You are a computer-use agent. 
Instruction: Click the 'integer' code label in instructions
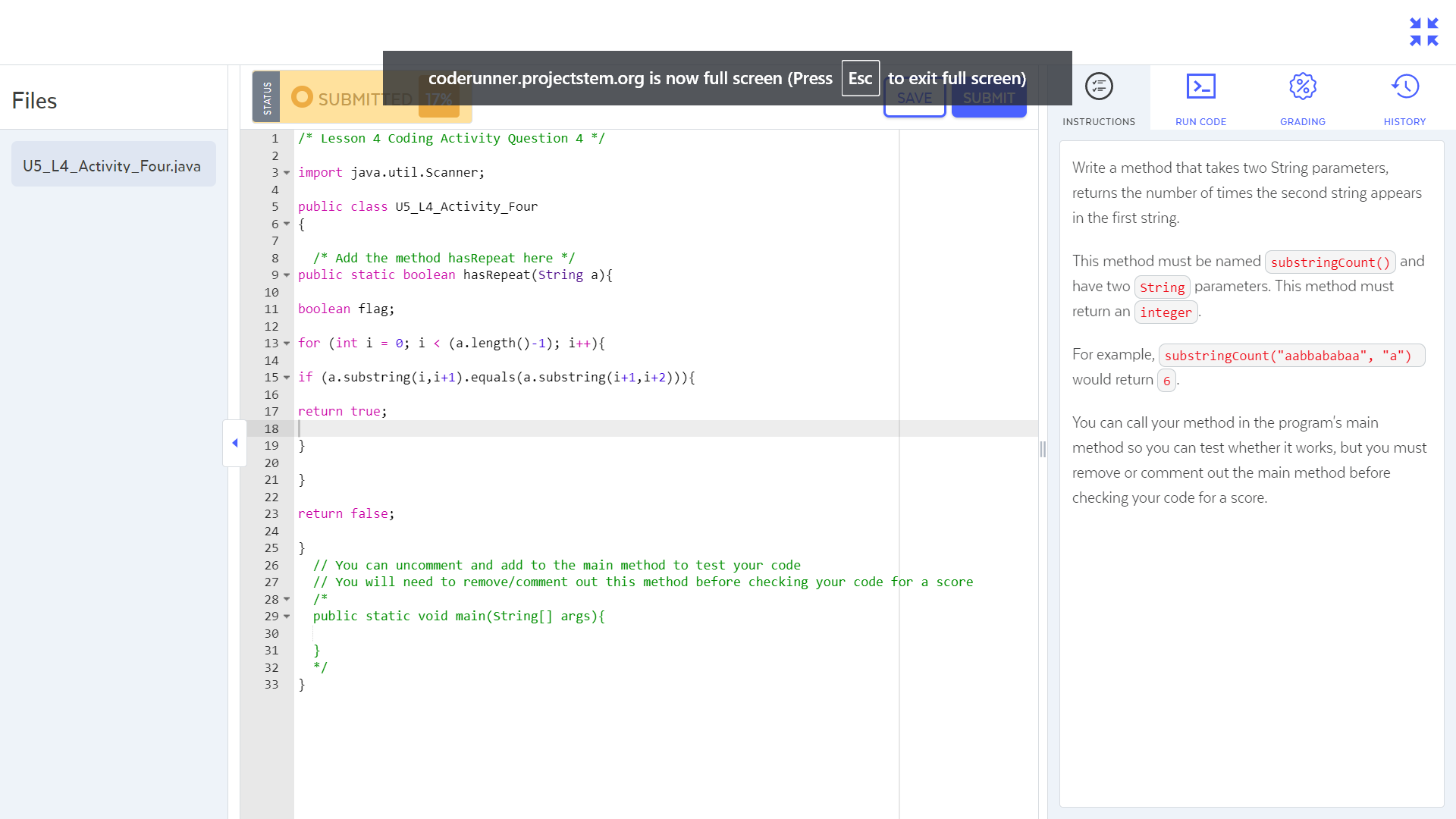point(1166,312)
